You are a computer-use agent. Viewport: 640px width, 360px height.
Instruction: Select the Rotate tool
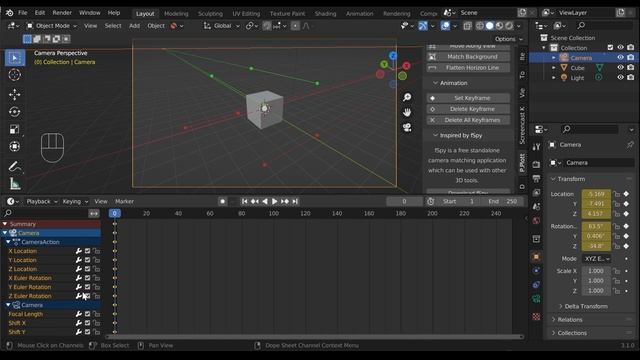click(x=15, y=112)
